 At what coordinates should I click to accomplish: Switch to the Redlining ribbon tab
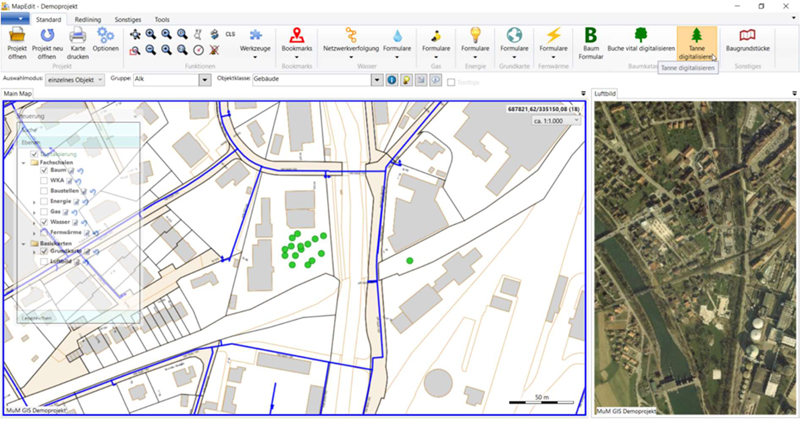point(87,19)
